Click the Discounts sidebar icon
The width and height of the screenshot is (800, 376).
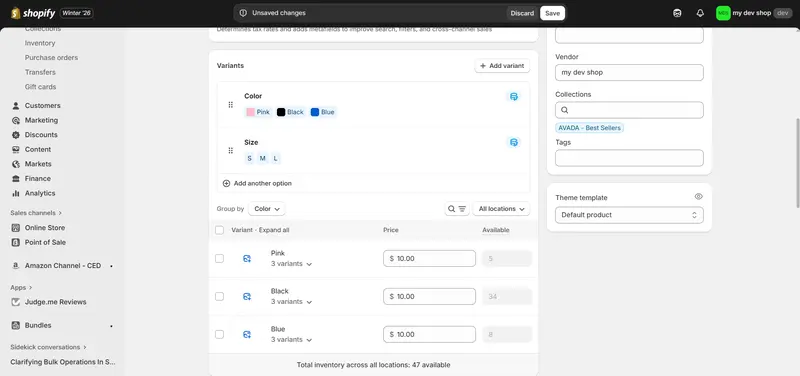point(15,135)
